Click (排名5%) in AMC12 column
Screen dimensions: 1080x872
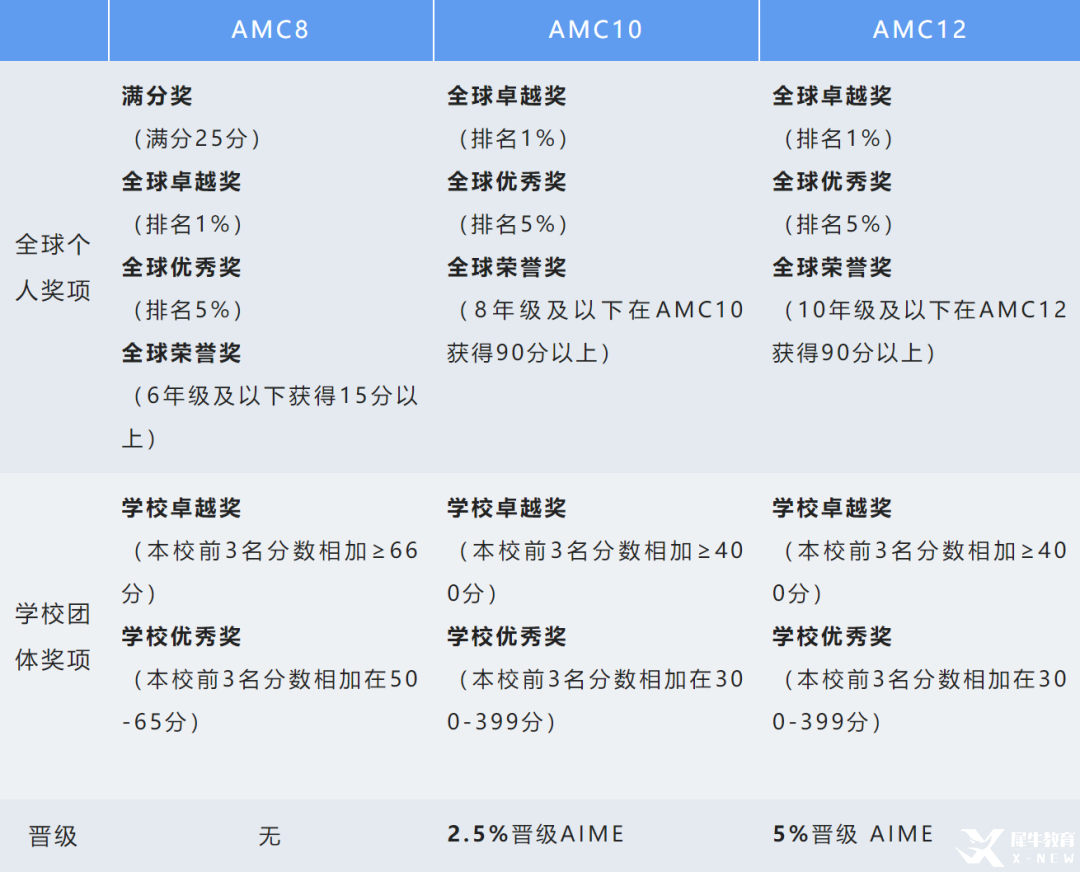click(838, 225)
